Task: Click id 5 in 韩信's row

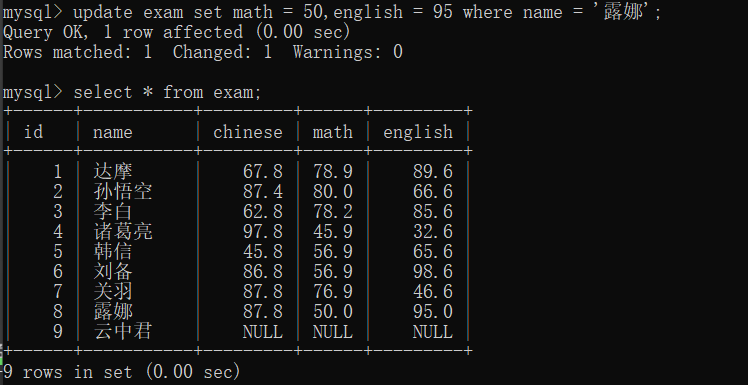Action: [58, 252]
